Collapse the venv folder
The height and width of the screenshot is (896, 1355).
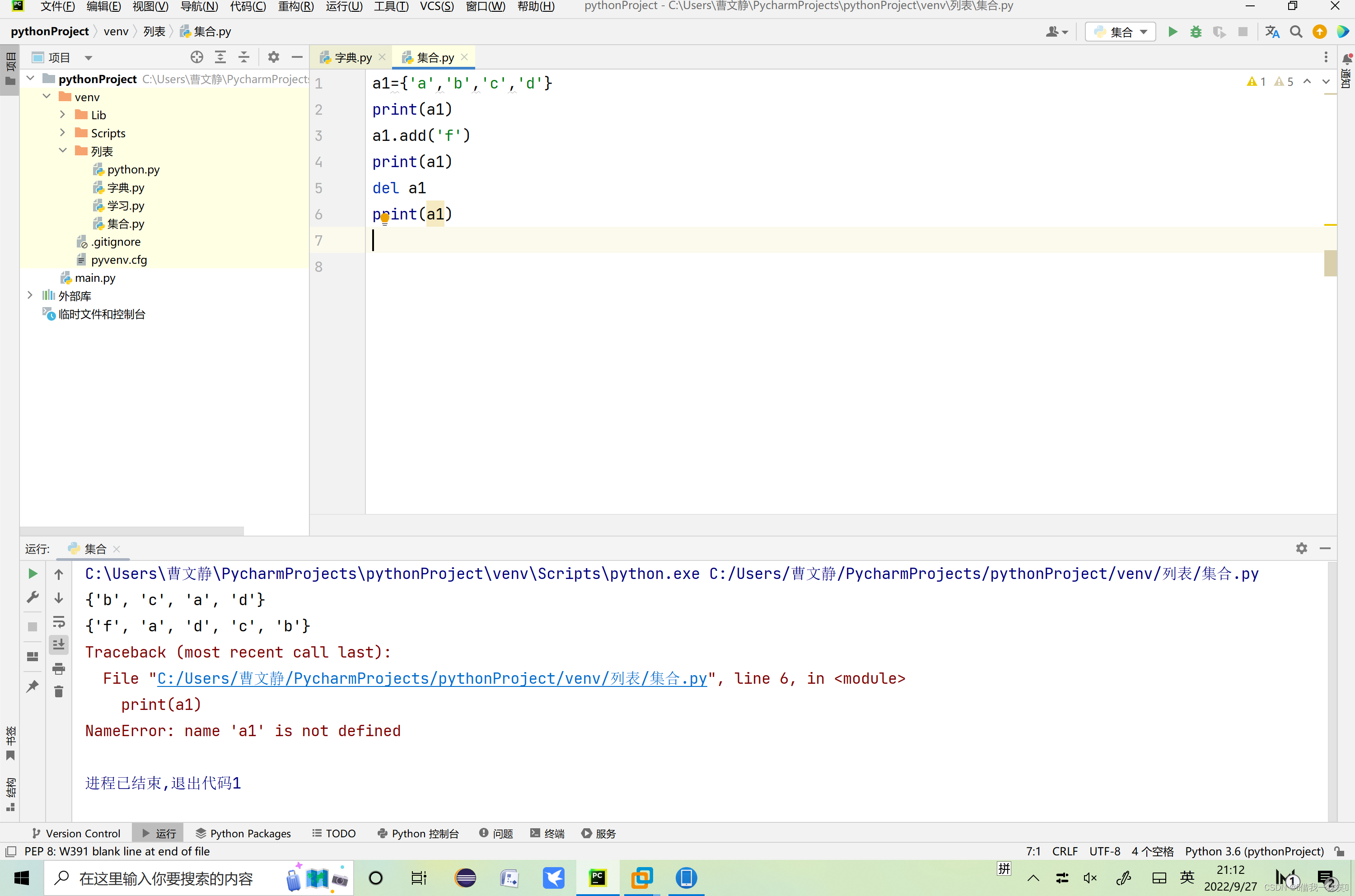pyautogui.click(x=46, y=96)
